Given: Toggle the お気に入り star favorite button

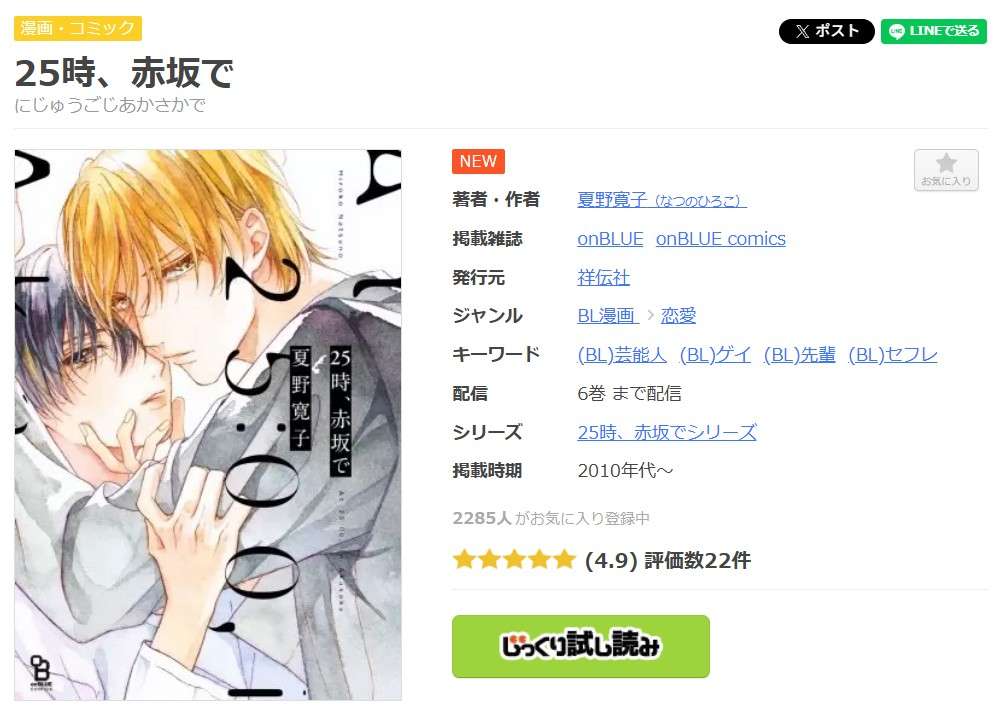Looking at the screenshot, I should (x=946, y=170).
